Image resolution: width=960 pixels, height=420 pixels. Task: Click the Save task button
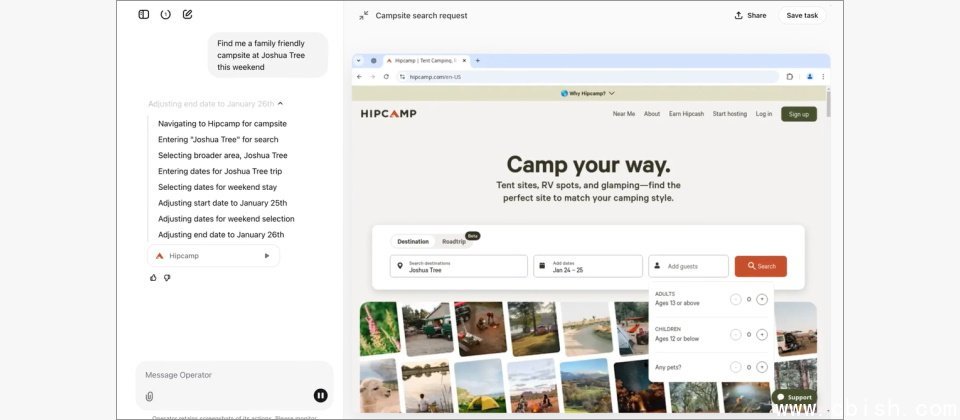tap(801, 15)
